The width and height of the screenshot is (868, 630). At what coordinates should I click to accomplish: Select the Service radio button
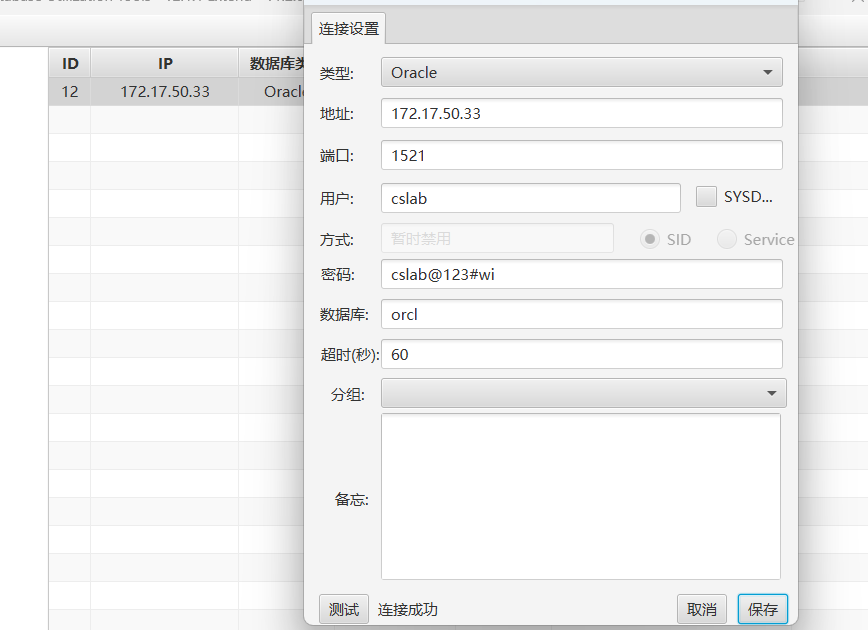coord(728,239)
